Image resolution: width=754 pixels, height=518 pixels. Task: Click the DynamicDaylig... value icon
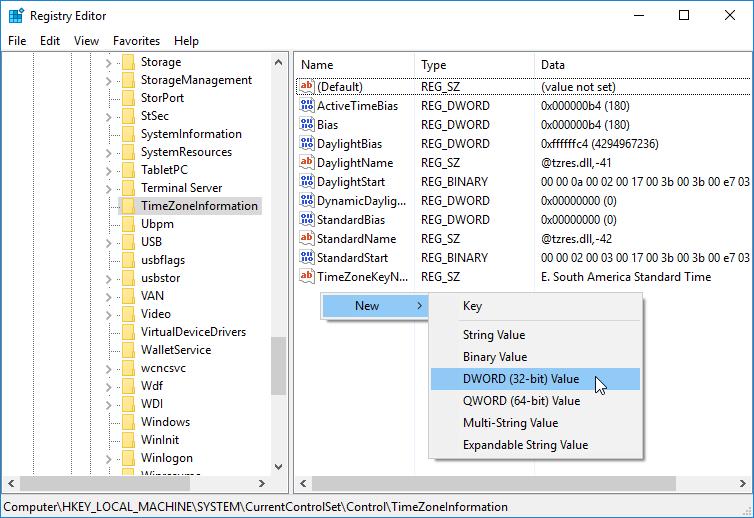(306, 201)
